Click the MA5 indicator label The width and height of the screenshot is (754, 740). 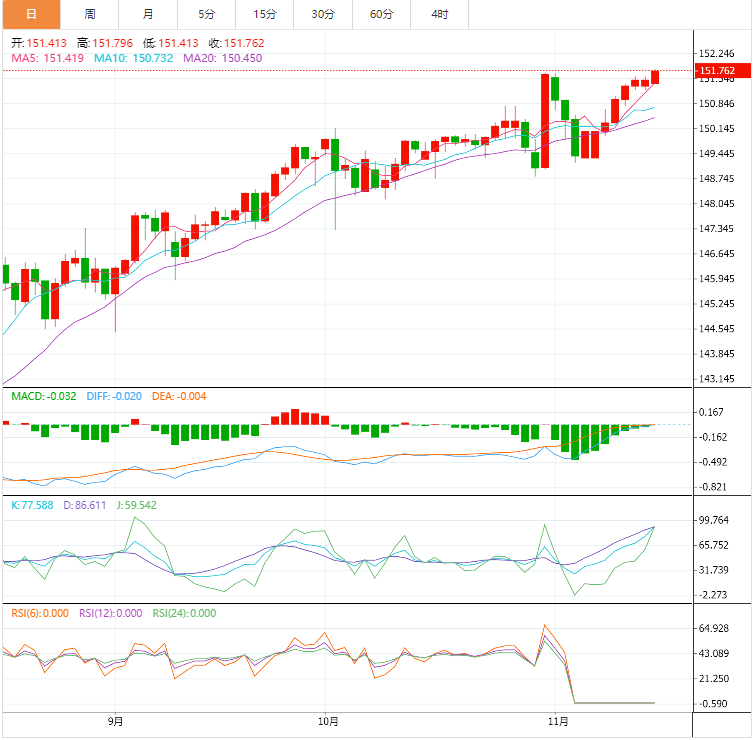(46, 58)
